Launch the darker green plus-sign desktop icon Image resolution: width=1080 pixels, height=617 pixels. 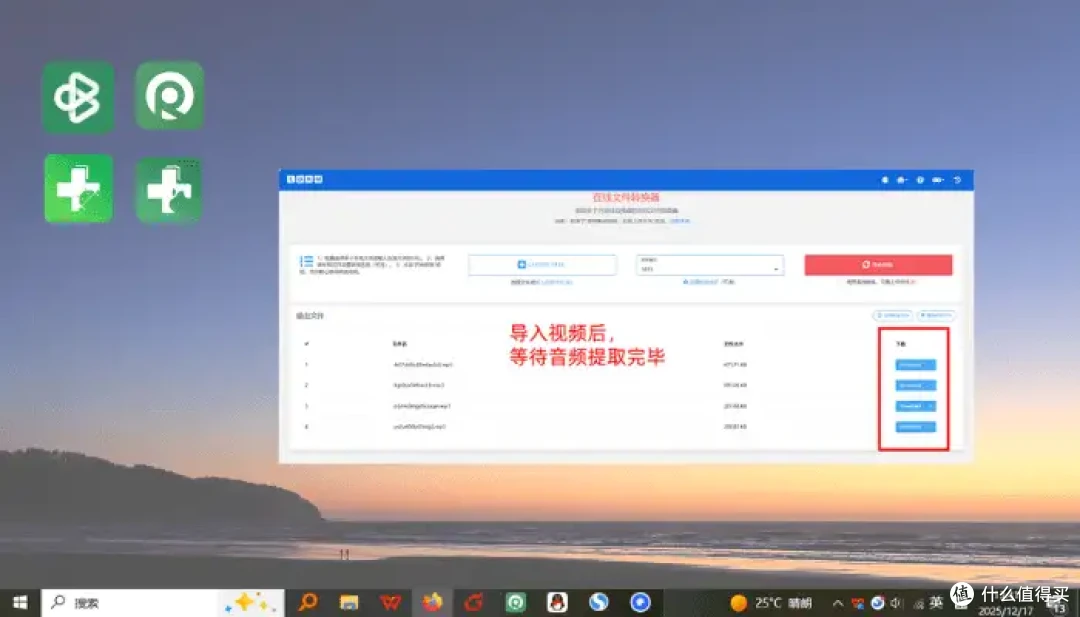tap(169, 189)
